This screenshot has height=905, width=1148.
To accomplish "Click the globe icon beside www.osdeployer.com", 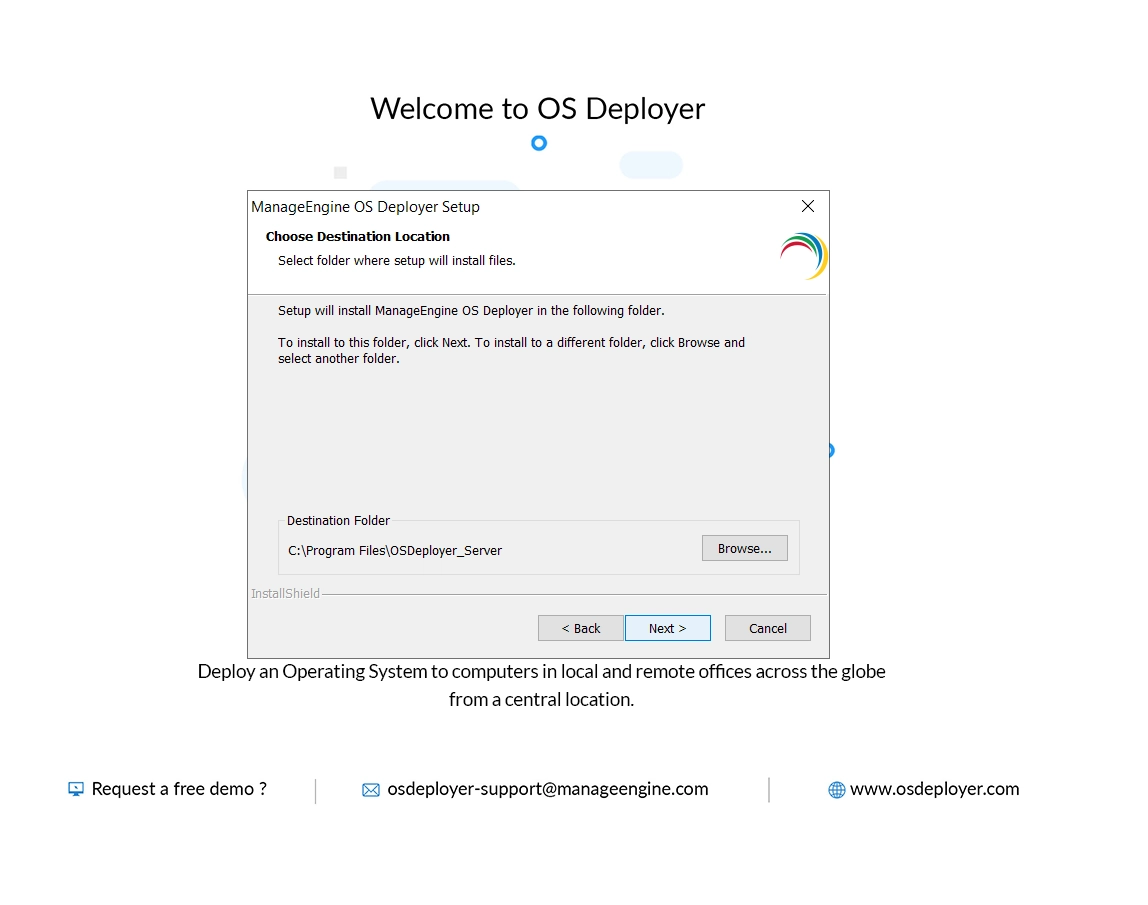I will 835,789.
